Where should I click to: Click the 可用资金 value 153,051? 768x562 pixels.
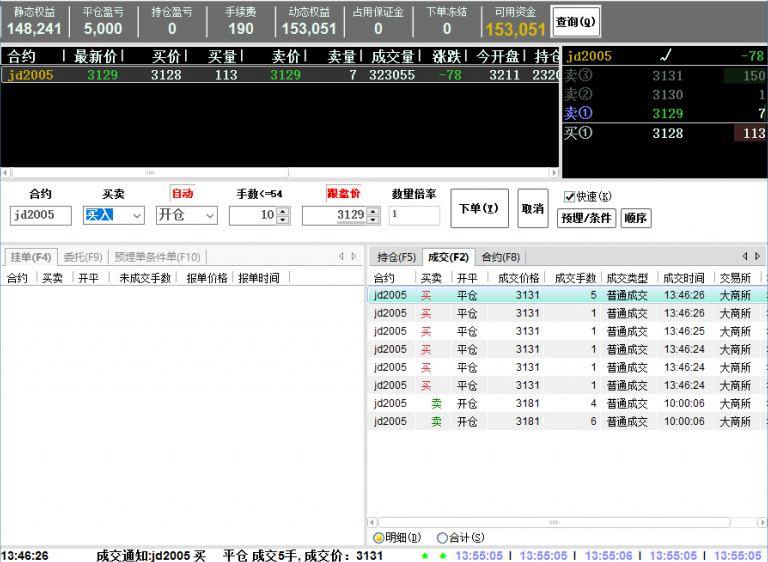click(515, 30)
